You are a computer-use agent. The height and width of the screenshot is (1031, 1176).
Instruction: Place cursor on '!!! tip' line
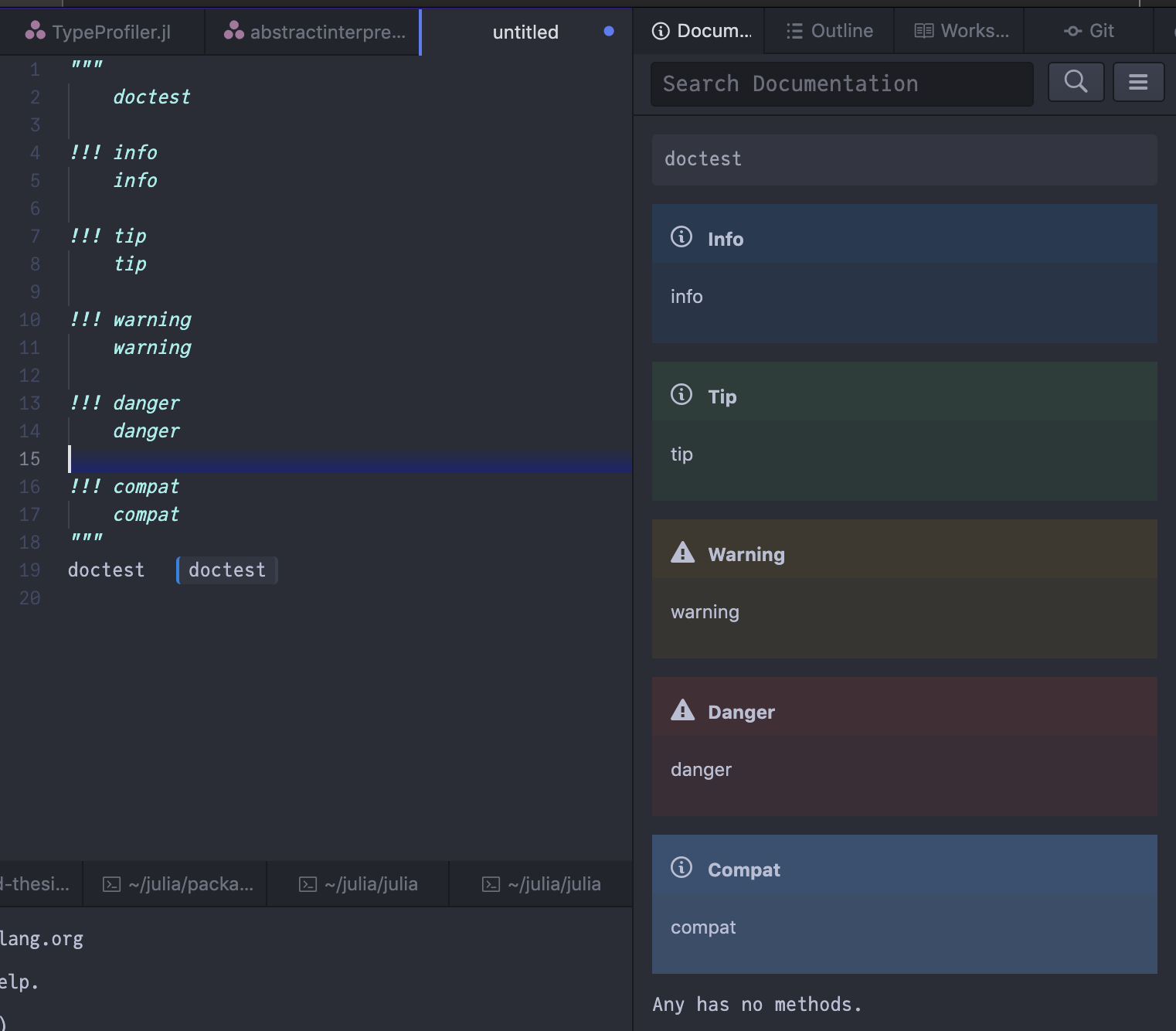(107, 236)
